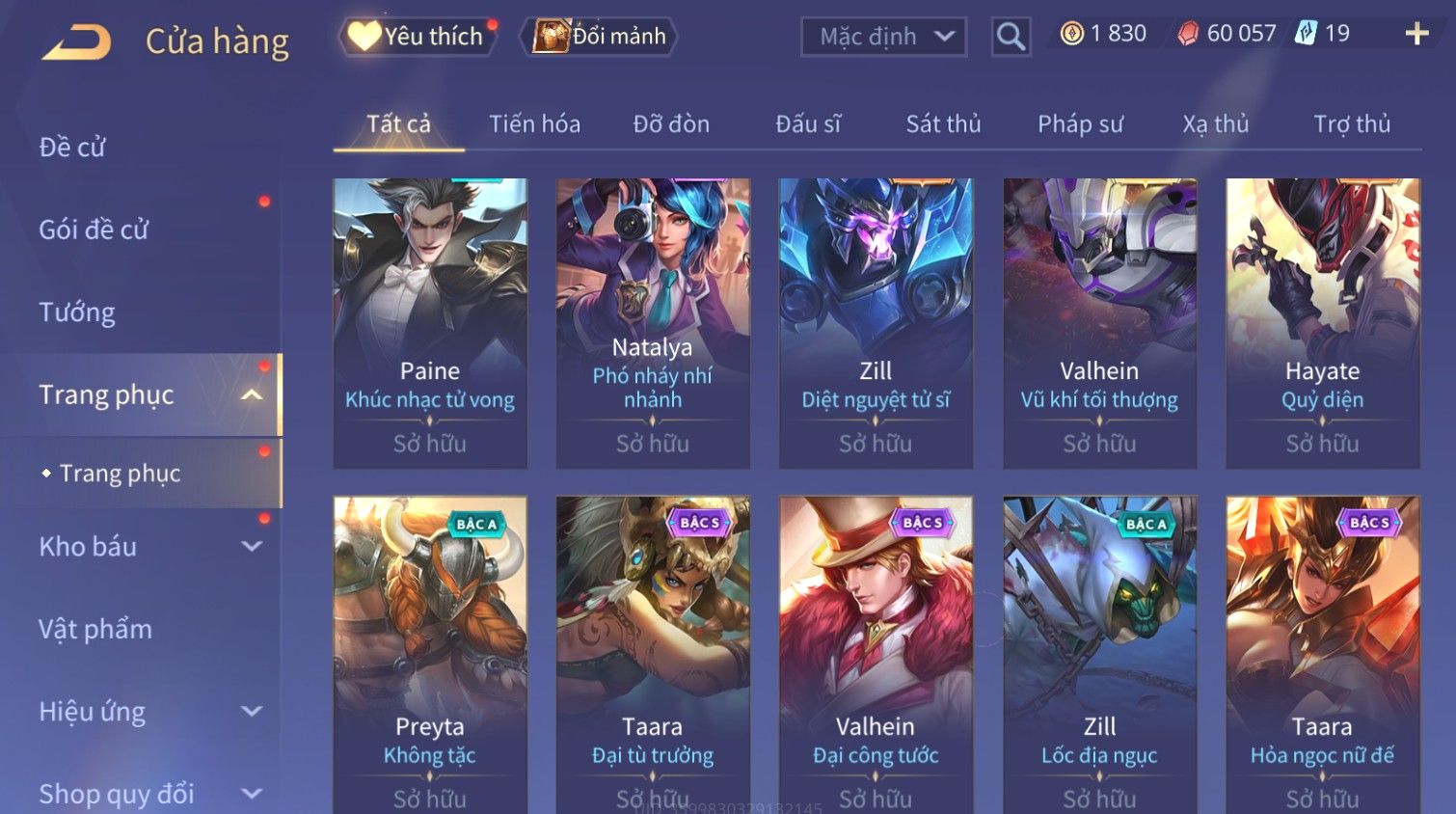Screen dimensions: 1456x814
Task: Switch to the Pháp sư tab
Action: coord(1080,123)
